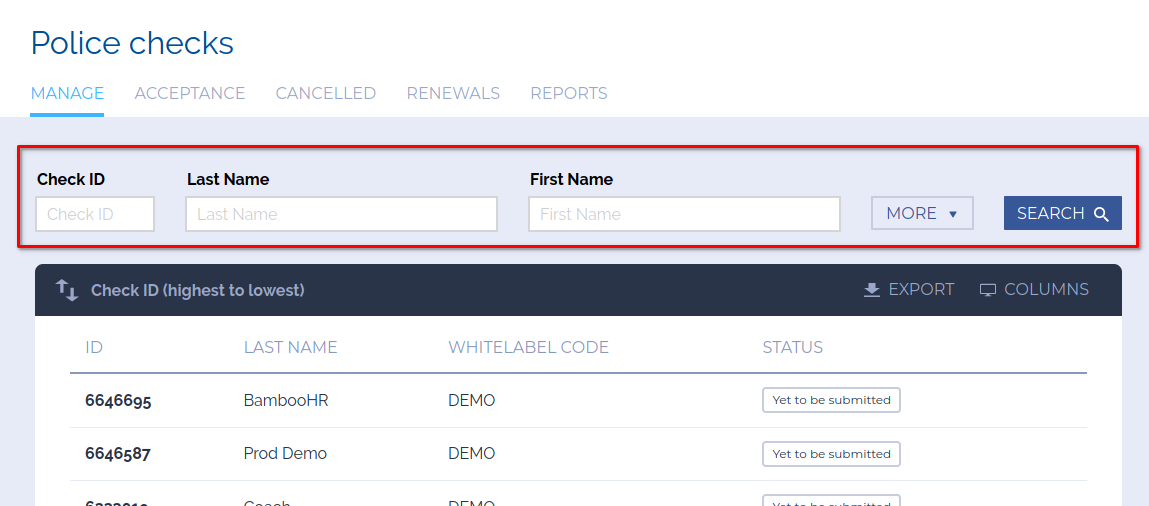Screen dimensions: 1149x506
Task: Go to the Renewals tab
Action: pyautogui.click(x=453, y=93)
